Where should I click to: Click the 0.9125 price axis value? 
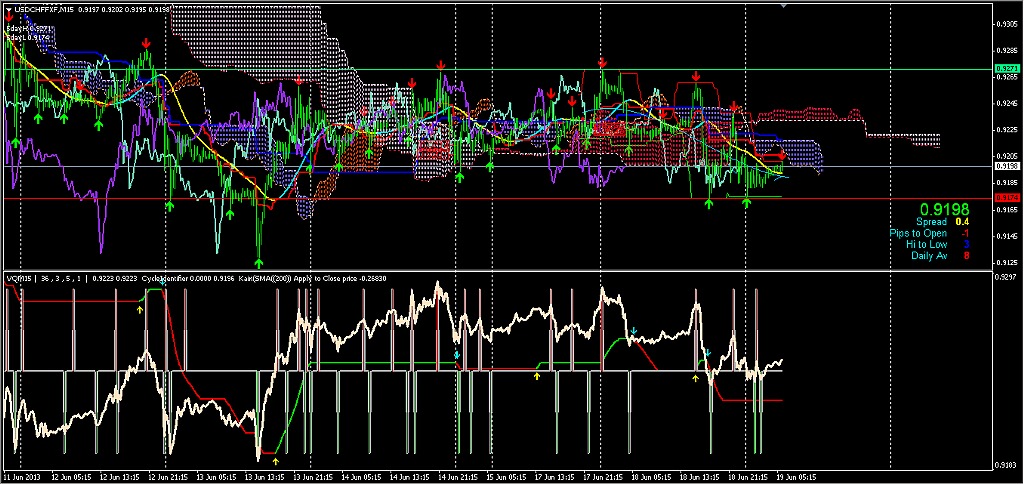[1005, 263]
